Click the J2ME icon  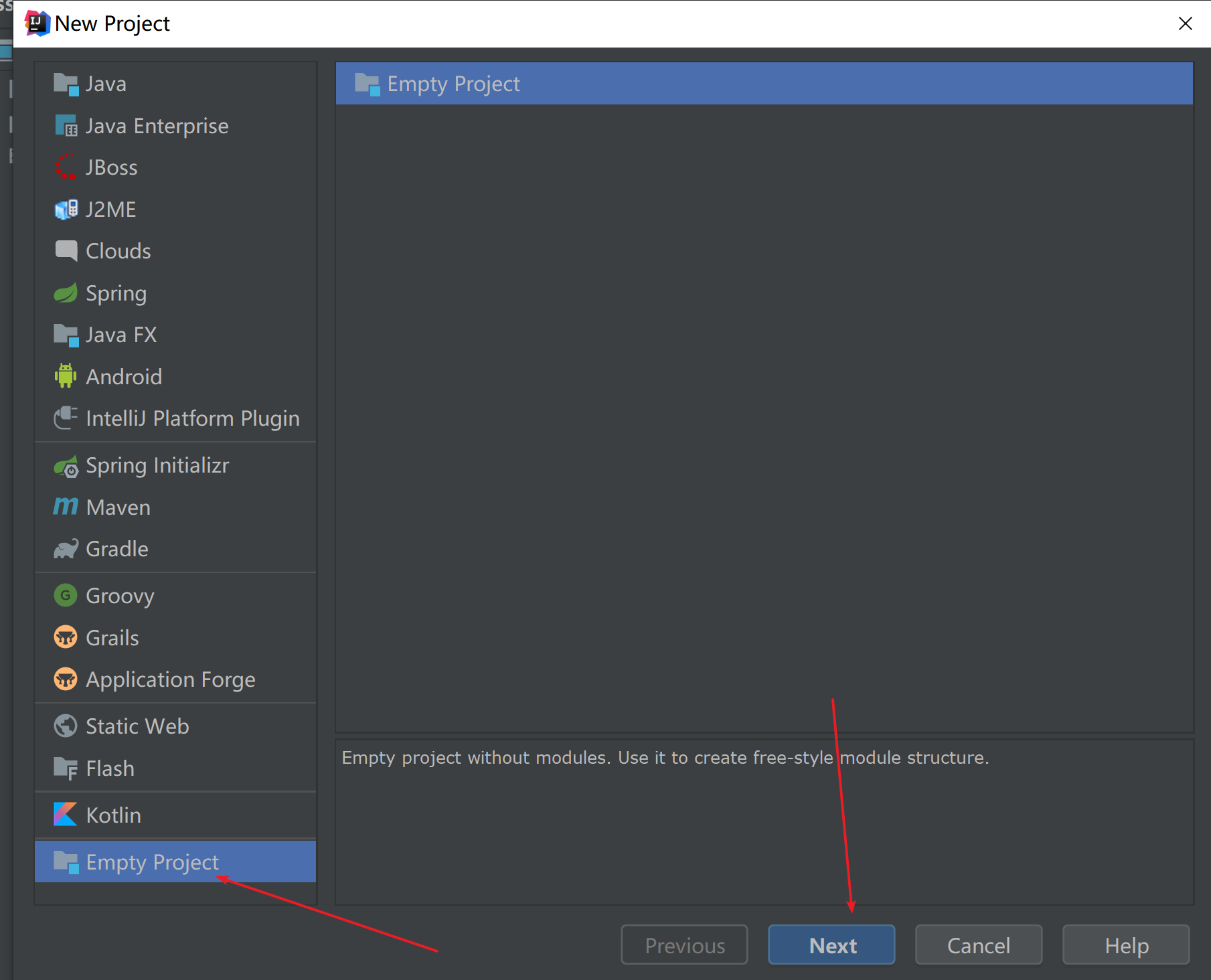(66, 210)
